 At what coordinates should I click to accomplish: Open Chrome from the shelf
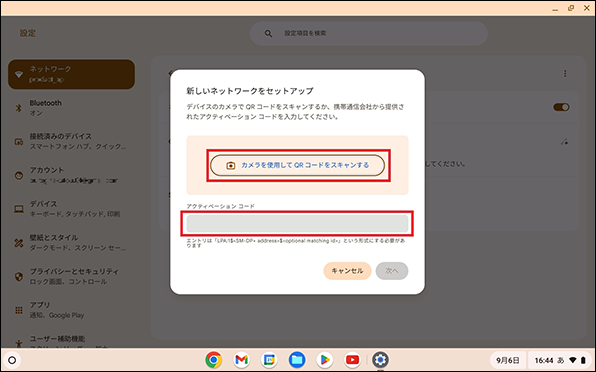click(x=214, y=359)
